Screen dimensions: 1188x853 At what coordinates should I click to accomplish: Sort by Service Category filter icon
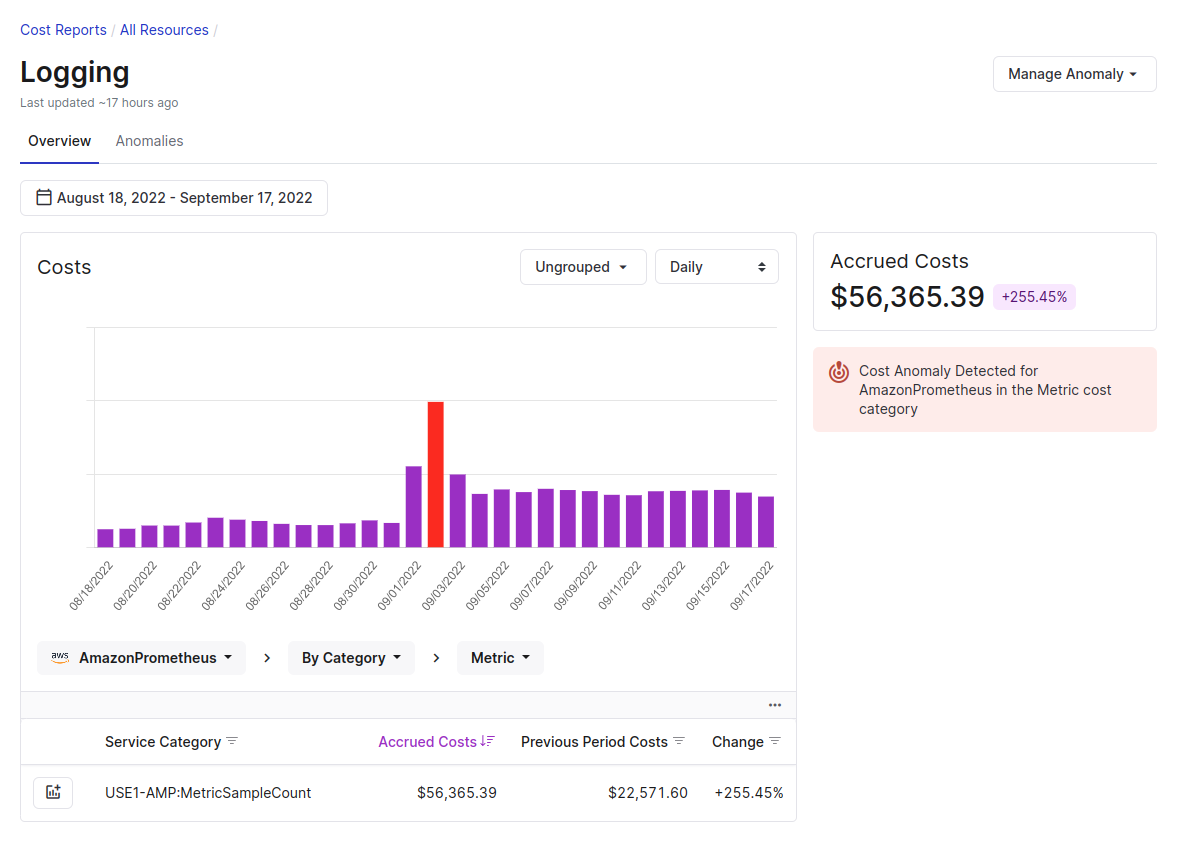(x=232, y=741)
